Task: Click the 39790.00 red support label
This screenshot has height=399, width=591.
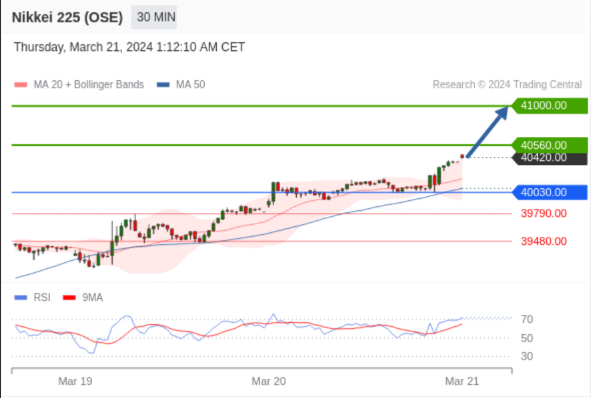Action: [544, 214]
